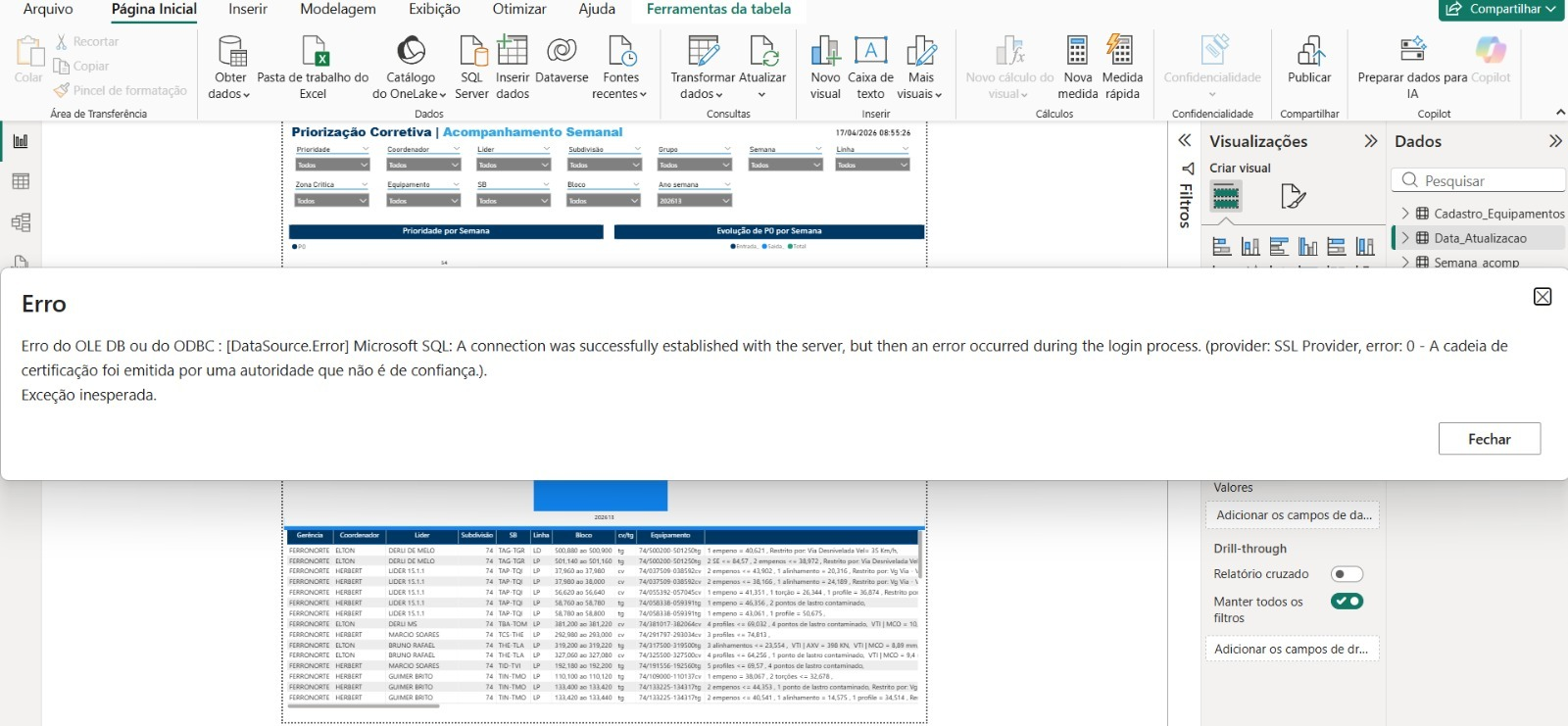Click Adicionar os campos de dados in Valores
Viewport: 1568px width, 726px height.
(x=1293, y=515)
